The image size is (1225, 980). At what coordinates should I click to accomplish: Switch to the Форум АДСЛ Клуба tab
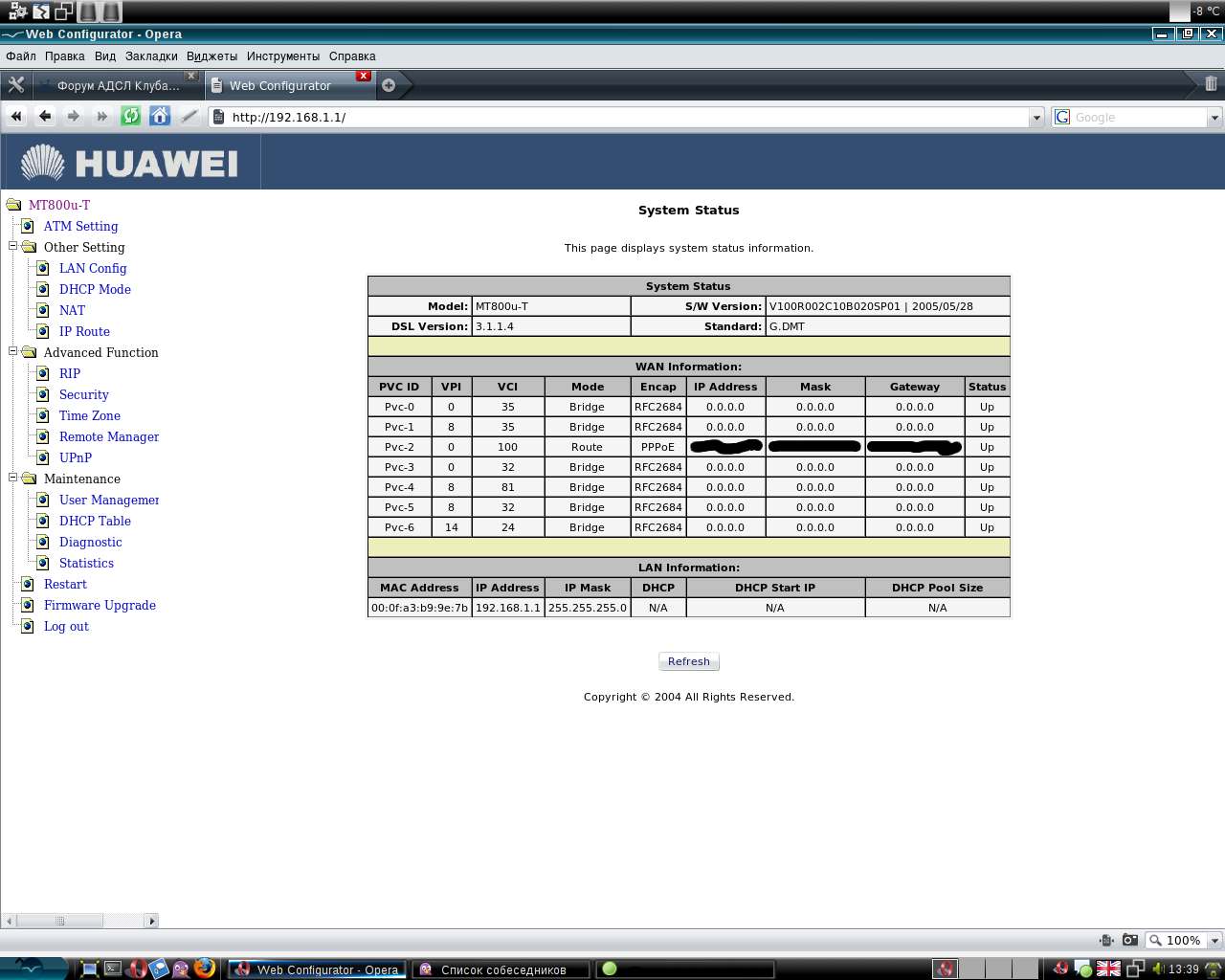pos(117,85)
